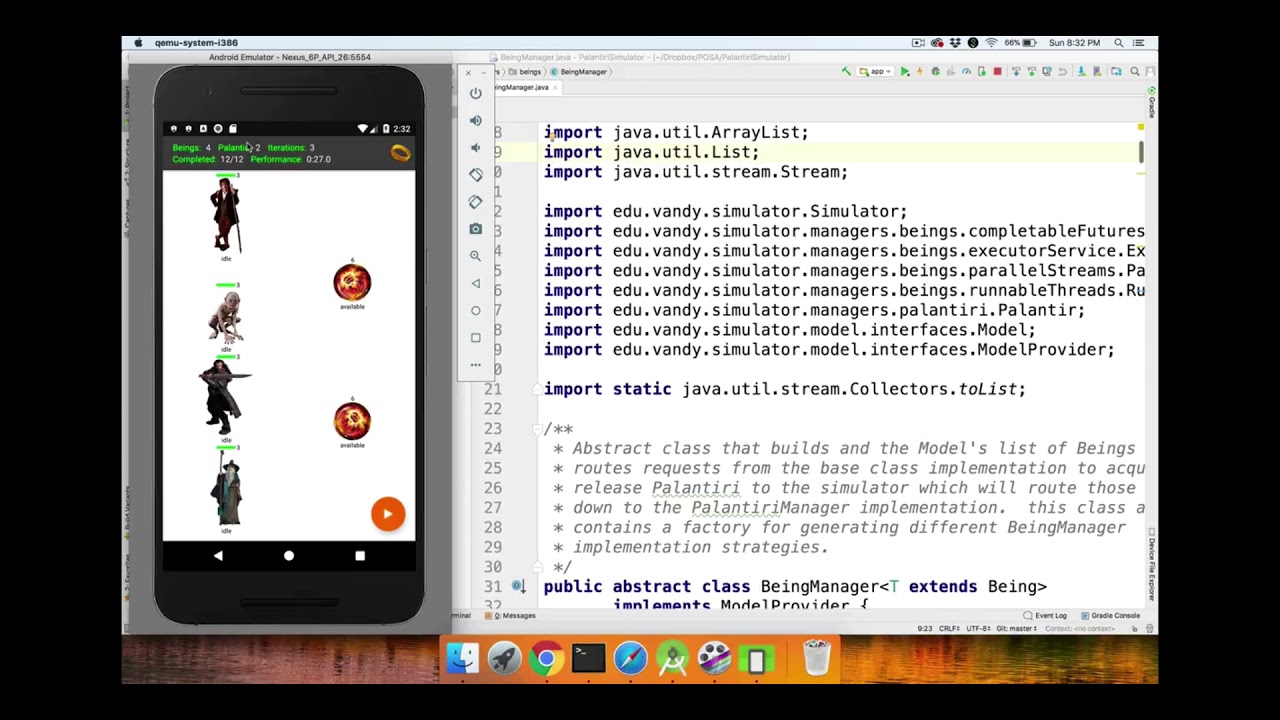Open Google Chrome from the Dock
This screenshot has height=720, width=1280.
pos(546,659)
